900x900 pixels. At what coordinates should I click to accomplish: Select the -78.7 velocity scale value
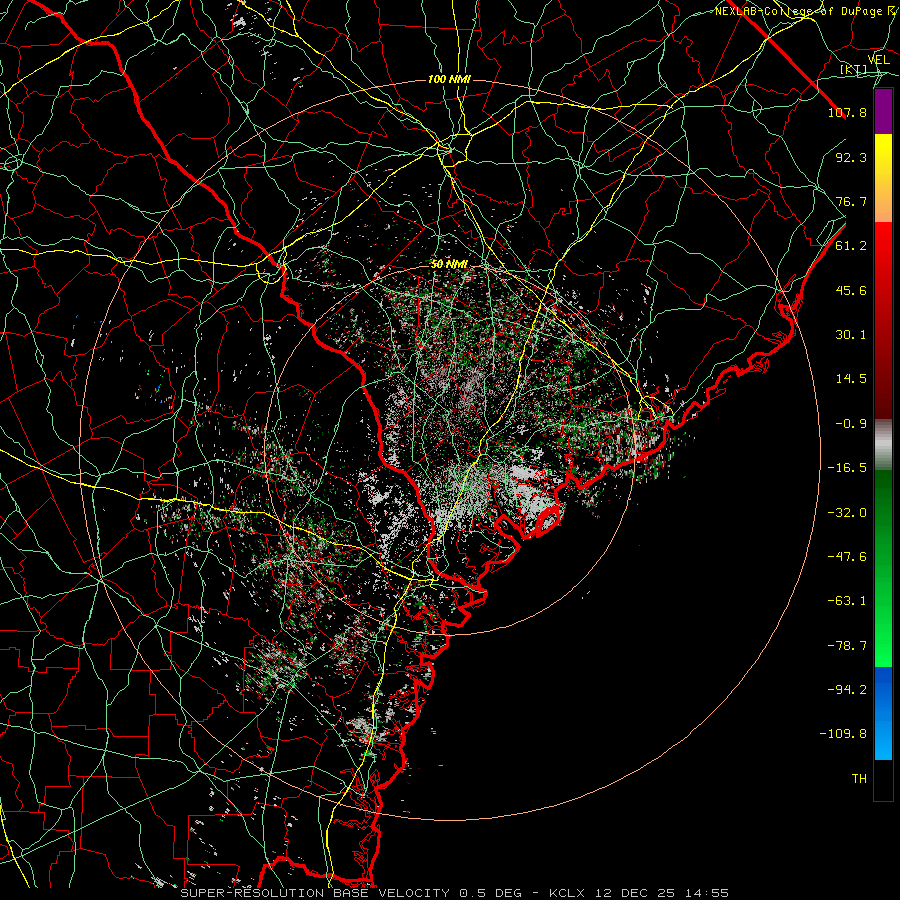[x=847, y=646]
